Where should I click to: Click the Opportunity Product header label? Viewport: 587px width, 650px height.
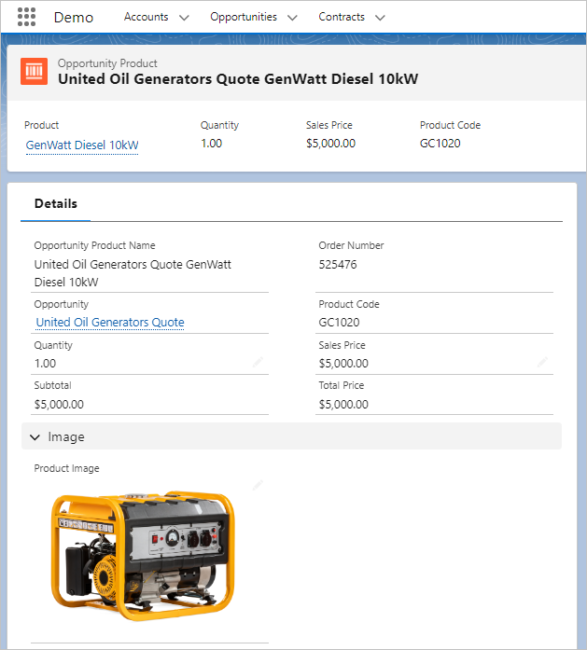click(x=107, y=63)
